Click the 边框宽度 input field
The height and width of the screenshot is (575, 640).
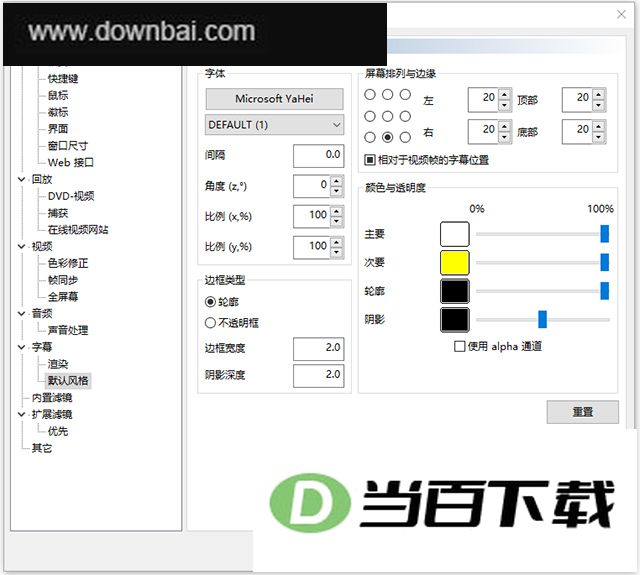(318, 349)
